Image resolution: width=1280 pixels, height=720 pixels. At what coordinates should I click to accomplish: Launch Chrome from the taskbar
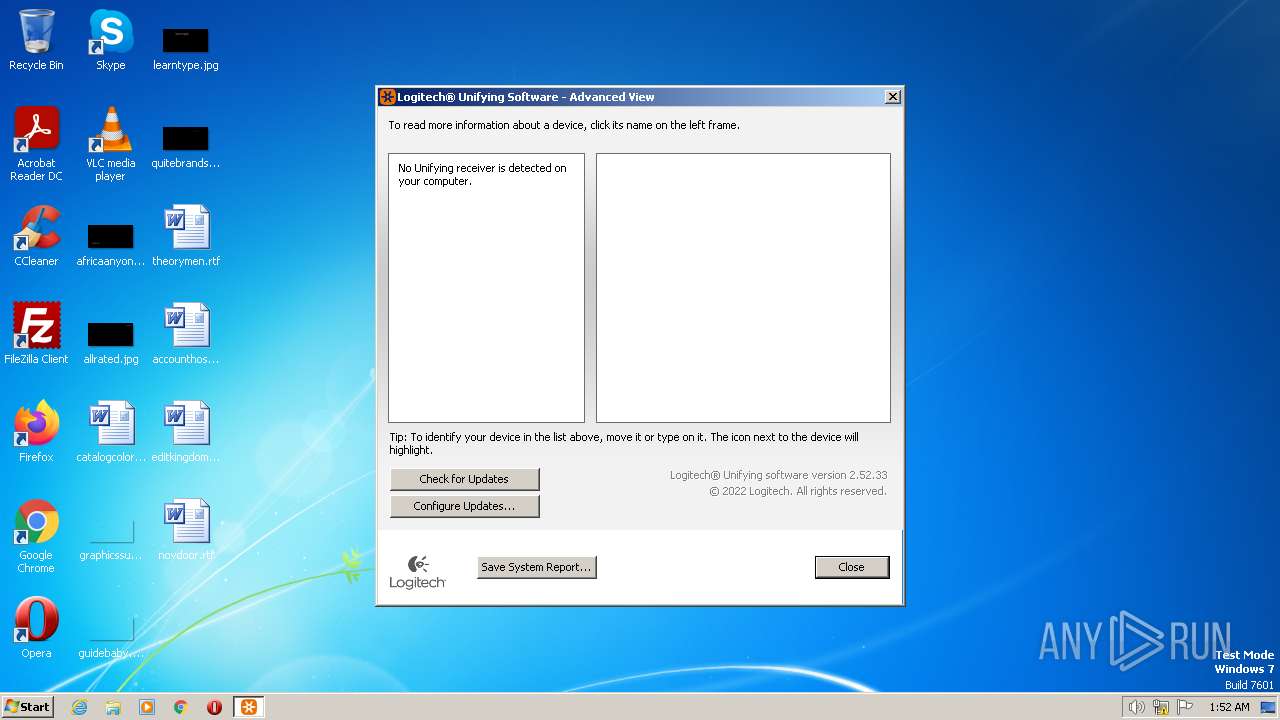click(x=181, y=707)
